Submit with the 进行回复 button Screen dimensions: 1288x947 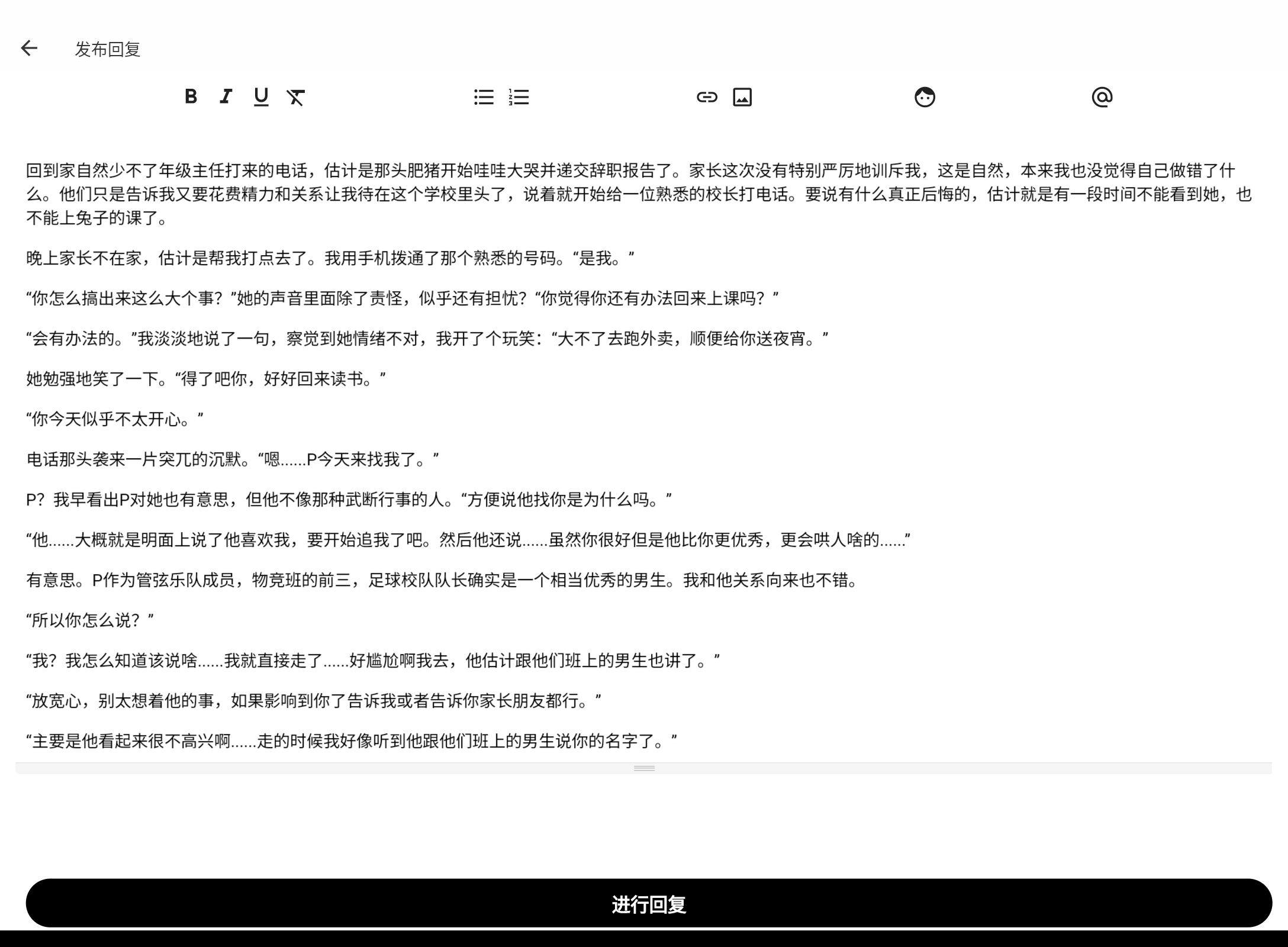point(649,903)
